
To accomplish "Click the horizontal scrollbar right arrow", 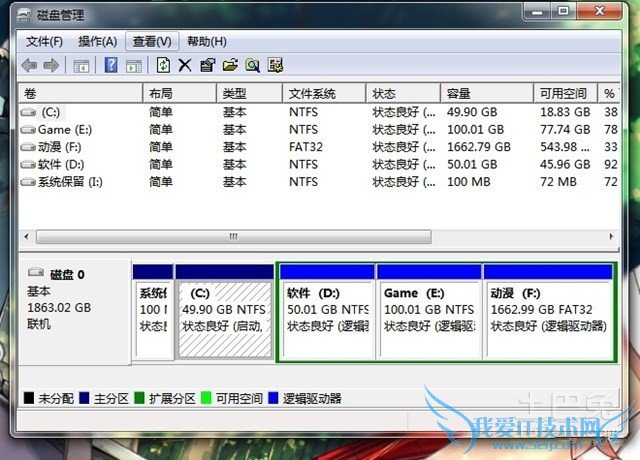I will (x=611, y=236).
